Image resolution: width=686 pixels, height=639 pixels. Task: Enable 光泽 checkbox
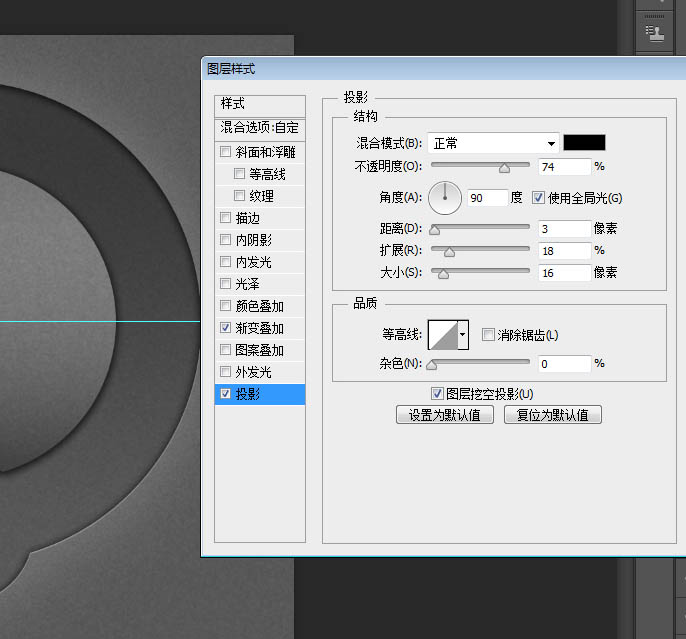[225, 283]
